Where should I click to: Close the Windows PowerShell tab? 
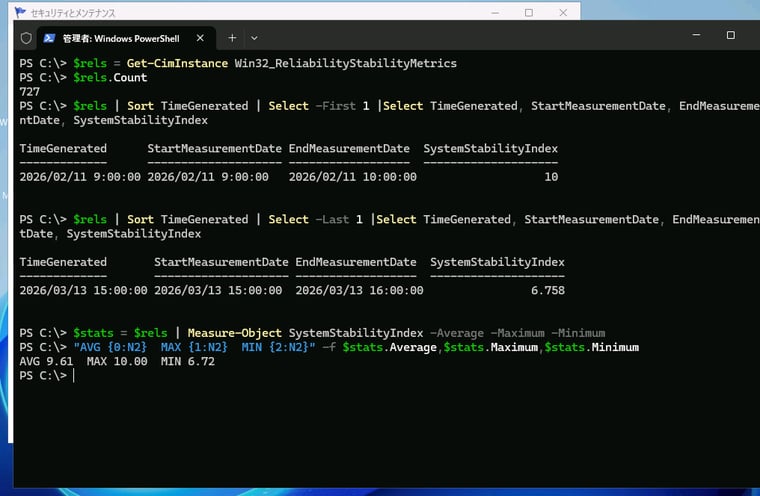click(x=200, y=38)
